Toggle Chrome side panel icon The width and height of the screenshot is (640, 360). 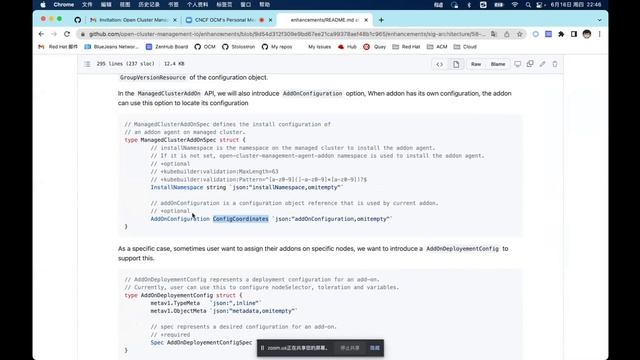point(574,34)
